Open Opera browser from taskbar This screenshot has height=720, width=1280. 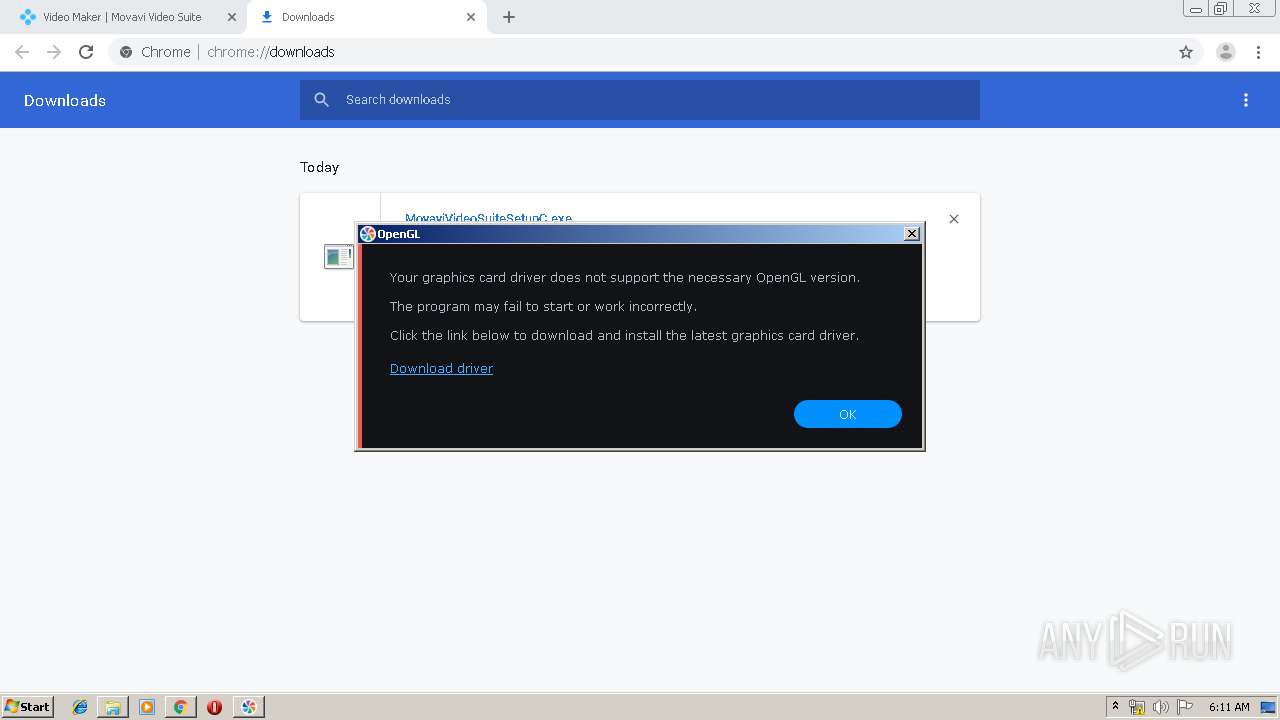click(214, 707)
